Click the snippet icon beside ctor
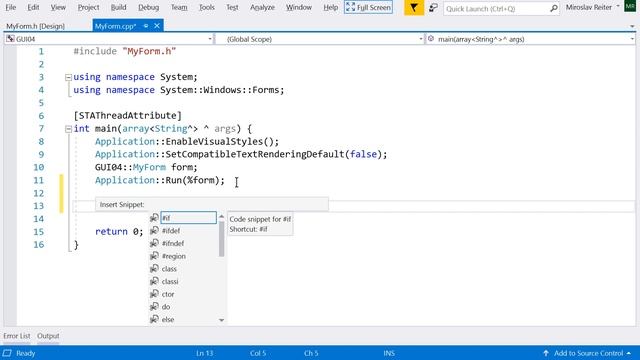Image resolution: width=640 pixels, height=360 pixels. [x=154, y=294]
